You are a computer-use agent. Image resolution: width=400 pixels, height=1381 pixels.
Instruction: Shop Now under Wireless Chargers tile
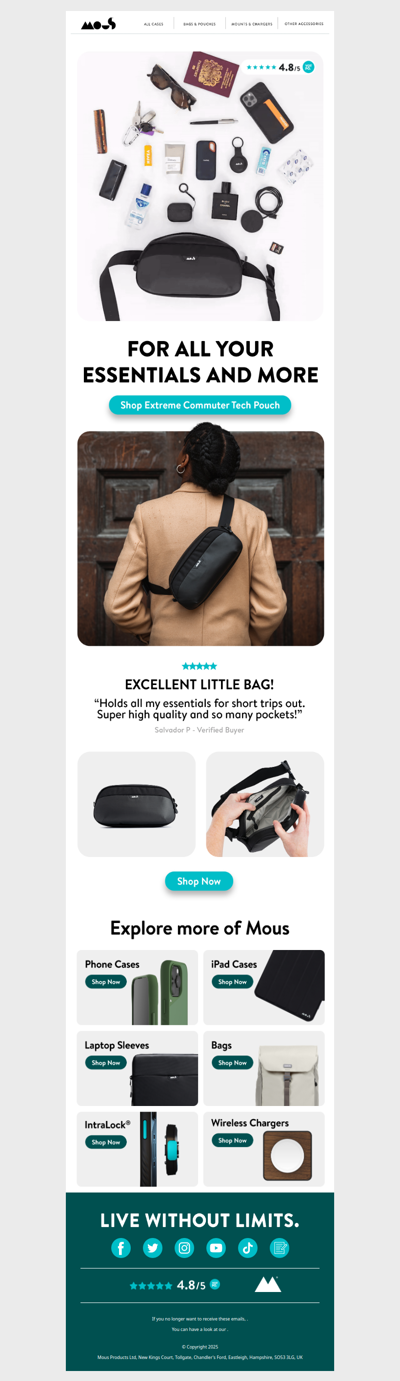coord(232,1140)
